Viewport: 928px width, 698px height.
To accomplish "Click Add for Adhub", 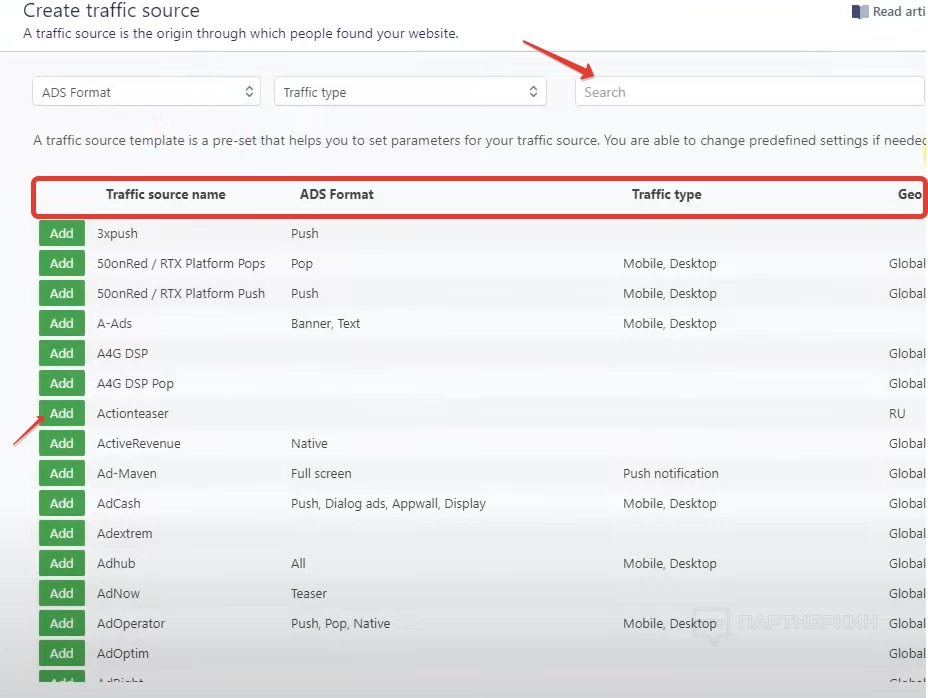I will 62,563.
